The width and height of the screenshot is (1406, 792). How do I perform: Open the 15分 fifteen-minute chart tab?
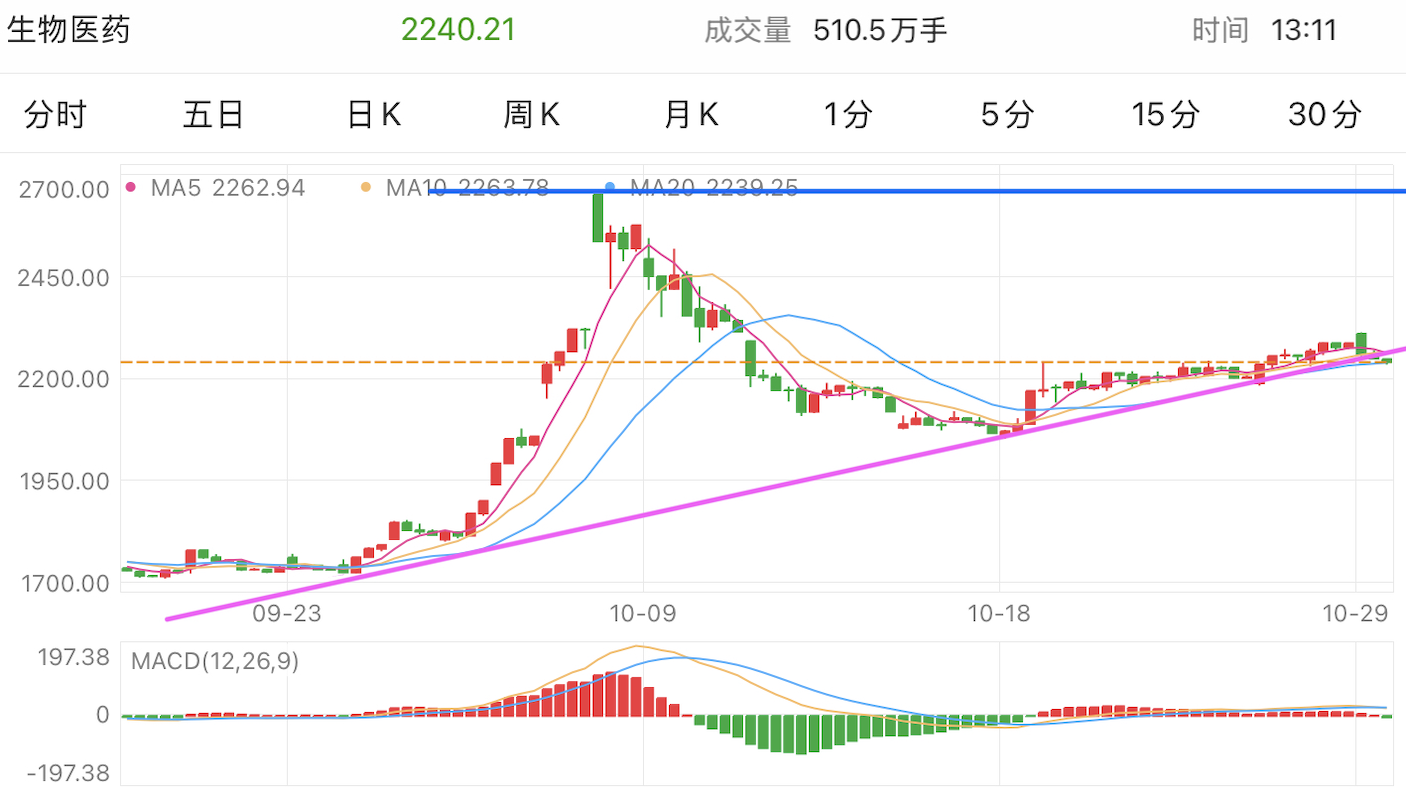pos(1165,115)
